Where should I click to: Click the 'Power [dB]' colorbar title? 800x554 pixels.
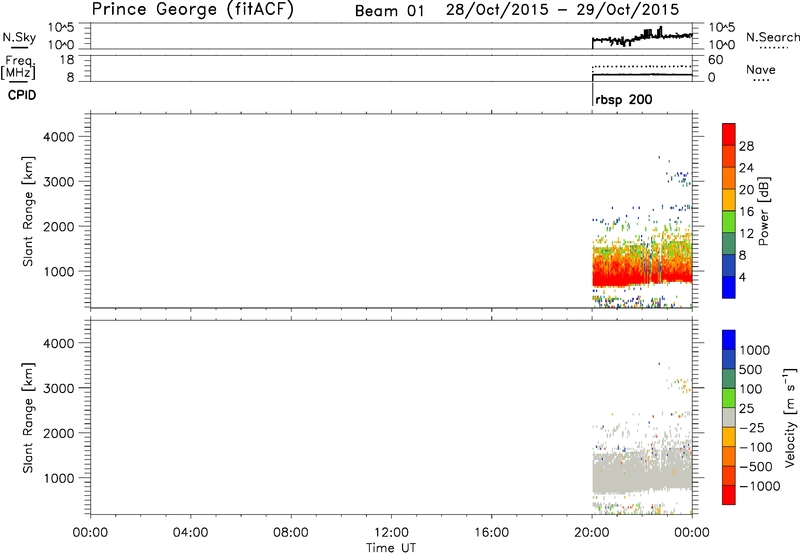763,211
